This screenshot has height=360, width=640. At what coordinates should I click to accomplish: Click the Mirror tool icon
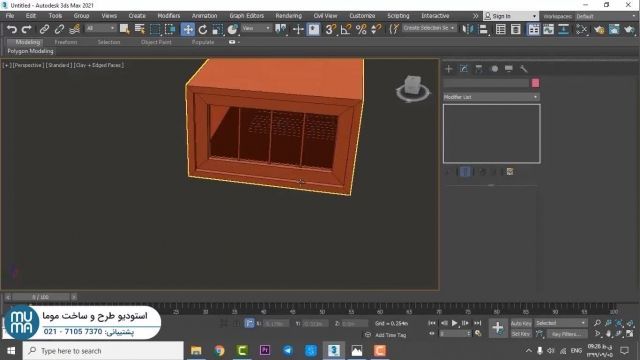pos(468,29)
